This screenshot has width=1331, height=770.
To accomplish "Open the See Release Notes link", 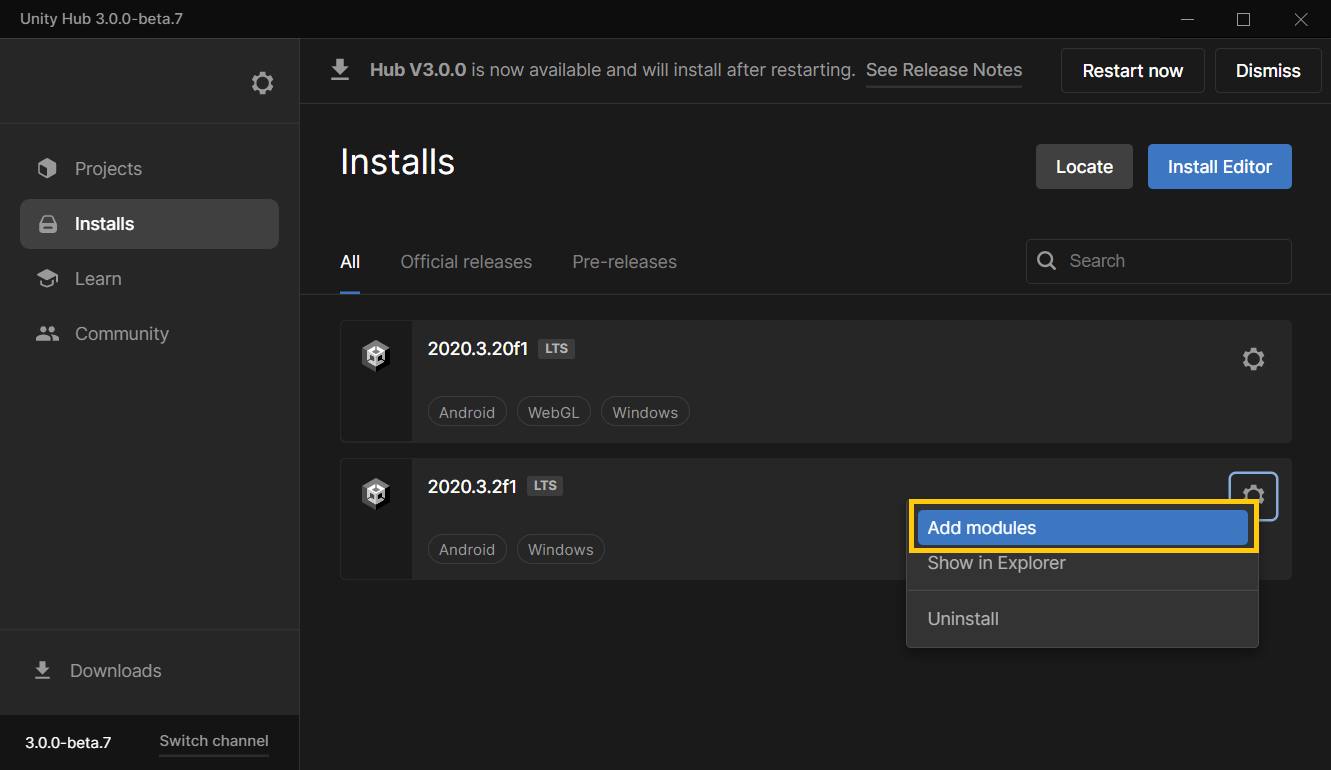I will click(x=944, y=70).
